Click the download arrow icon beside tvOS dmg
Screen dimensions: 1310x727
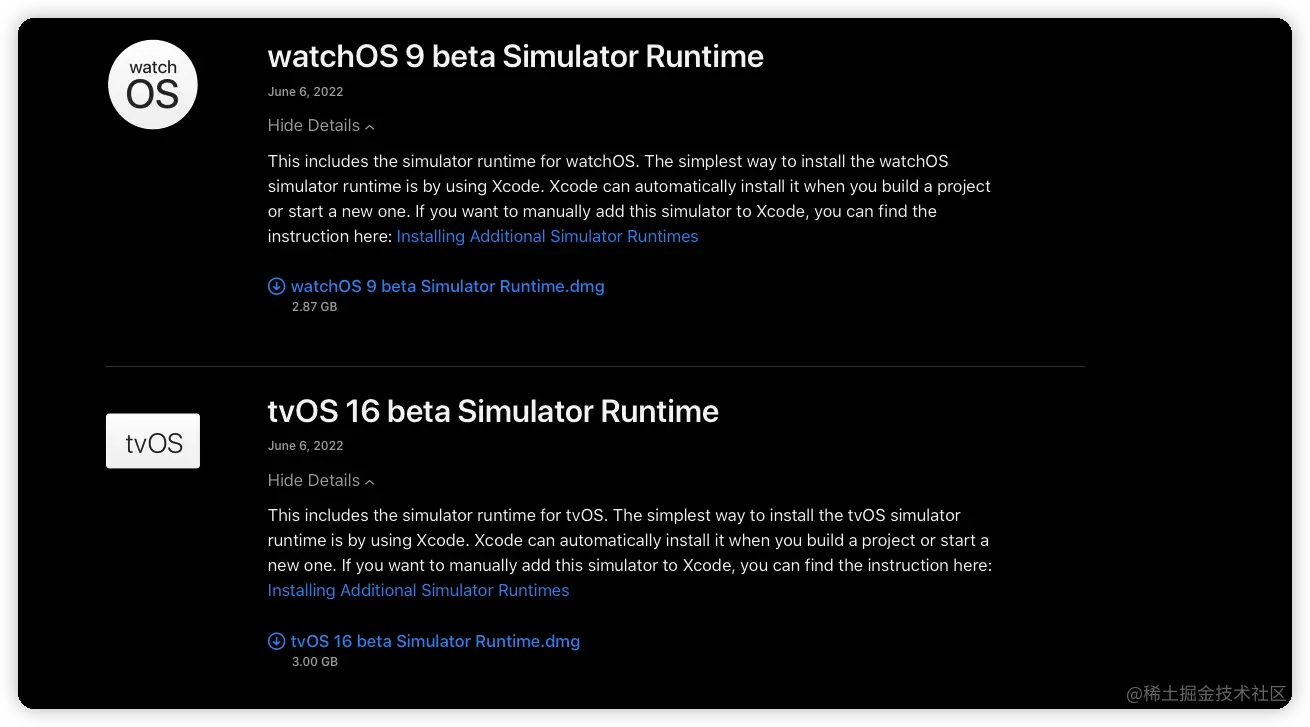[277, 641]
